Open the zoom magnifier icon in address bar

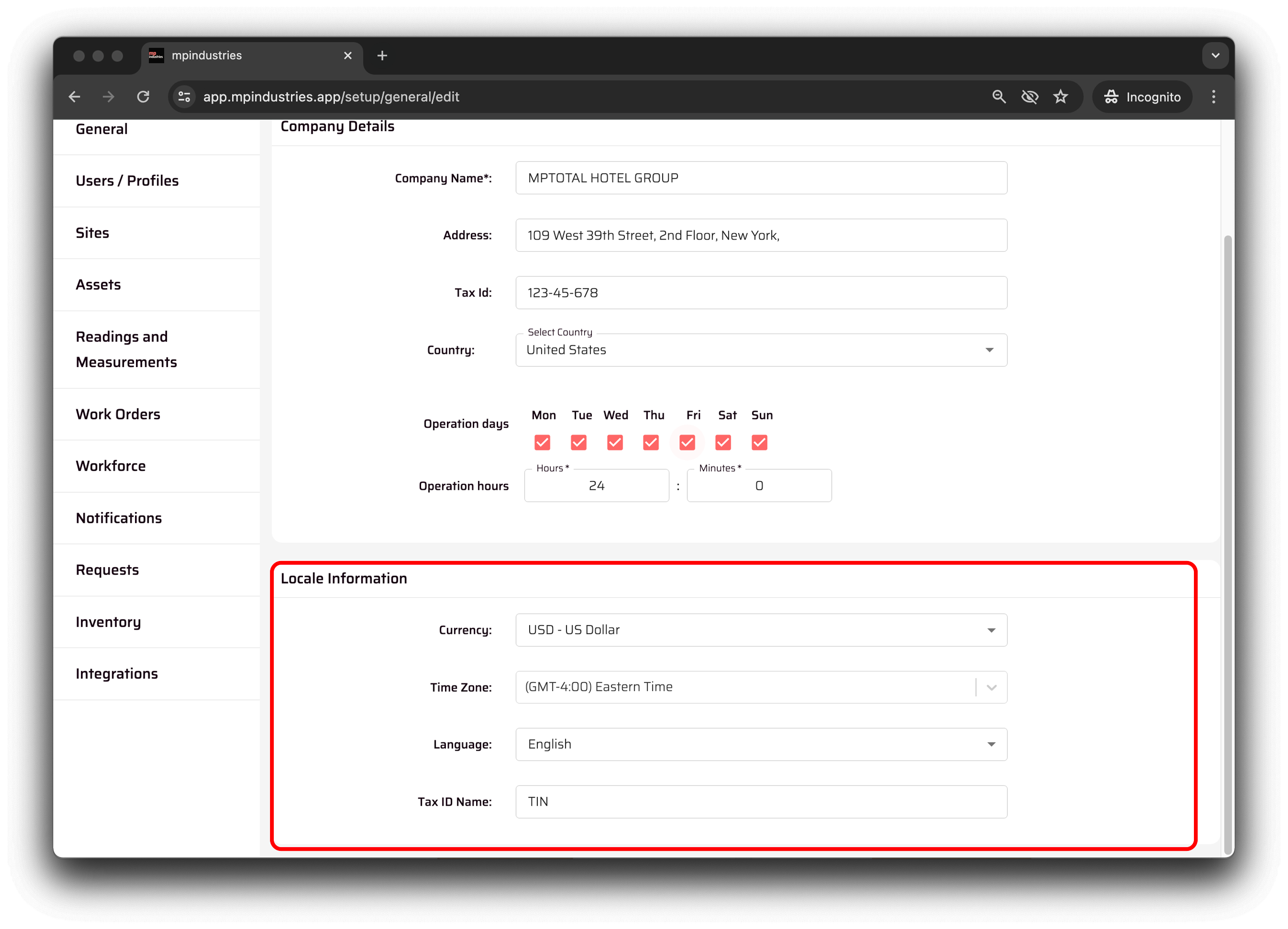pyautogui.click(x=998, y=97)
